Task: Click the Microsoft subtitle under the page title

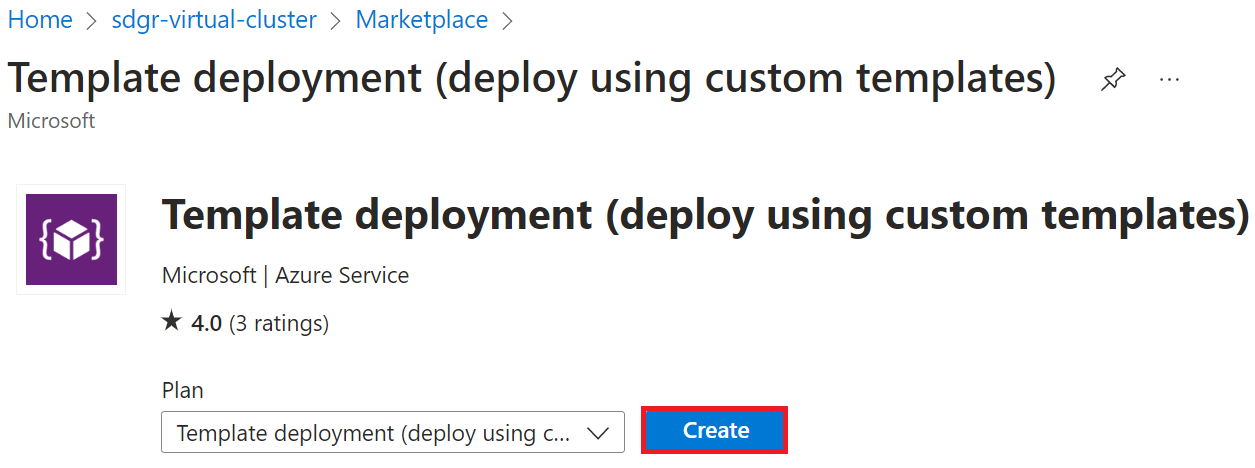Action: coord(51,120)
